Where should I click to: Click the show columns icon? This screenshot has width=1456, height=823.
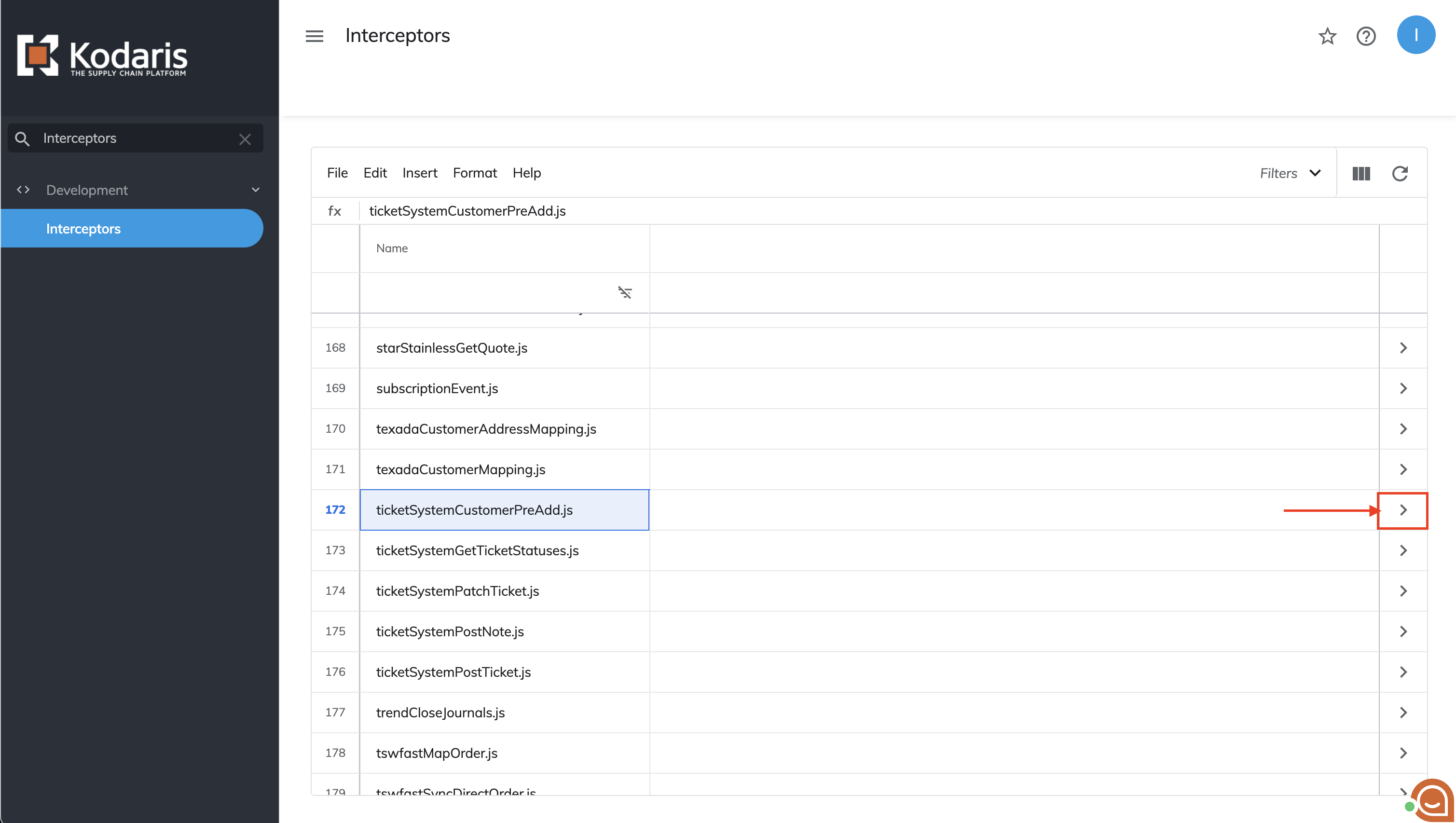[1360, 174]
